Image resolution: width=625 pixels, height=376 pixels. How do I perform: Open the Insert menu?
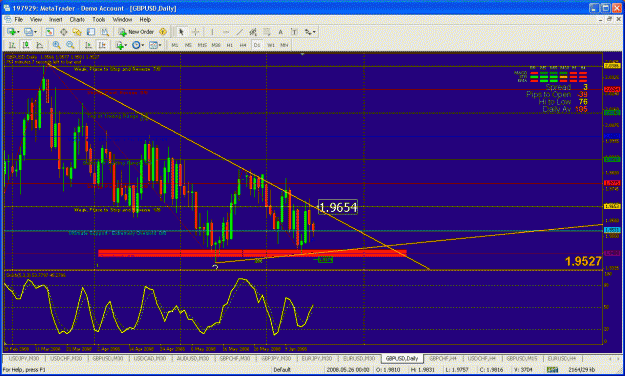55,19
